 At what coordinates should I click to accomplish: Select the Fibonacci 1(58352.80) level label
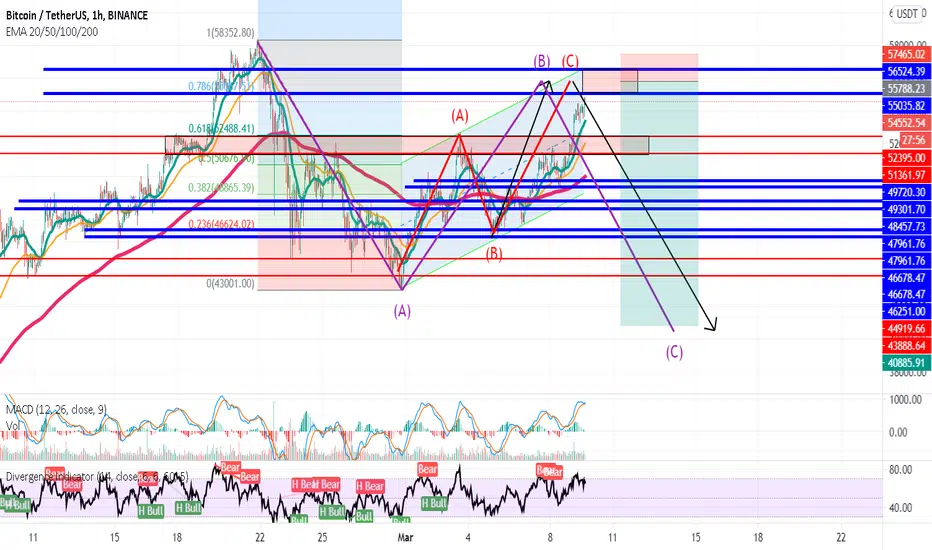231,33
